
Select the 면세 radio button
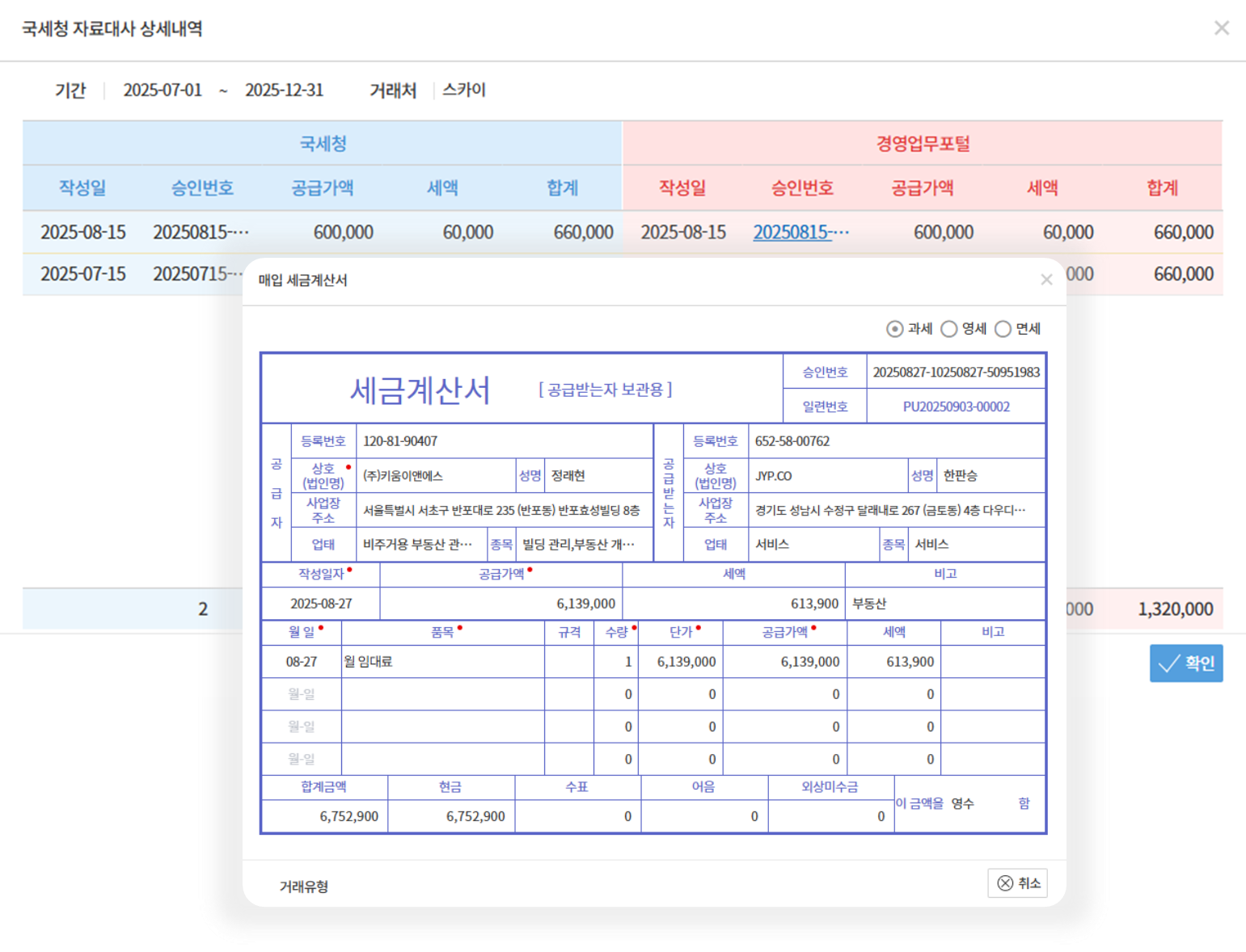pos(1003,329)
